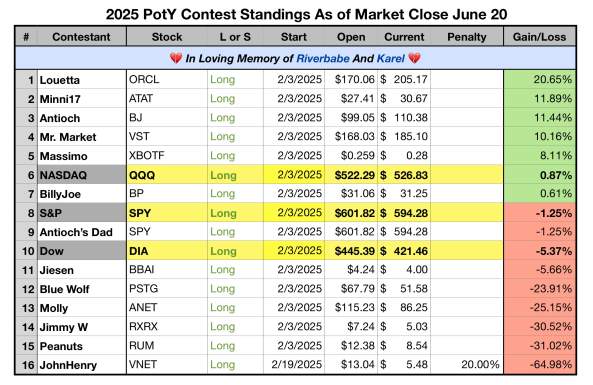The image size is (593, 385).
Task: Click the Penalty column header
Action: pos(467,37)
